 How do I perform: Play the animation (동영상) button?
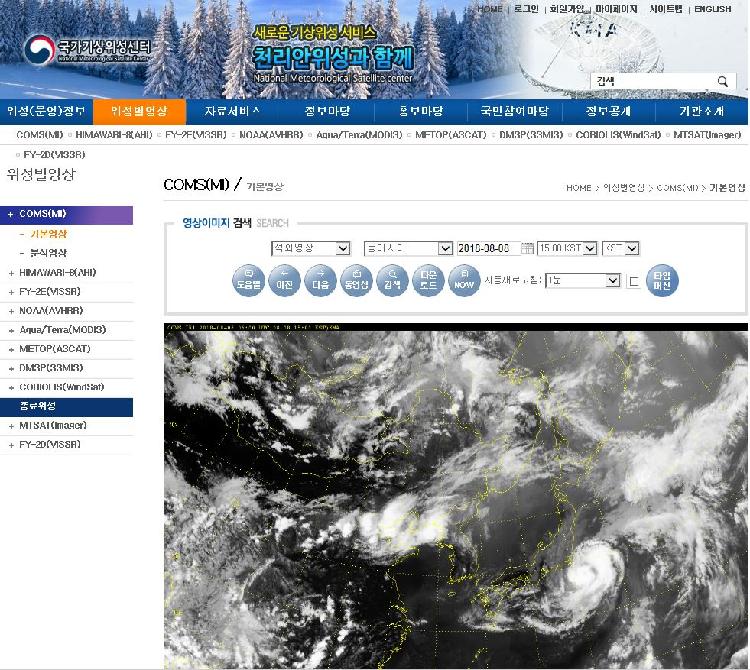tap(356, 280)
